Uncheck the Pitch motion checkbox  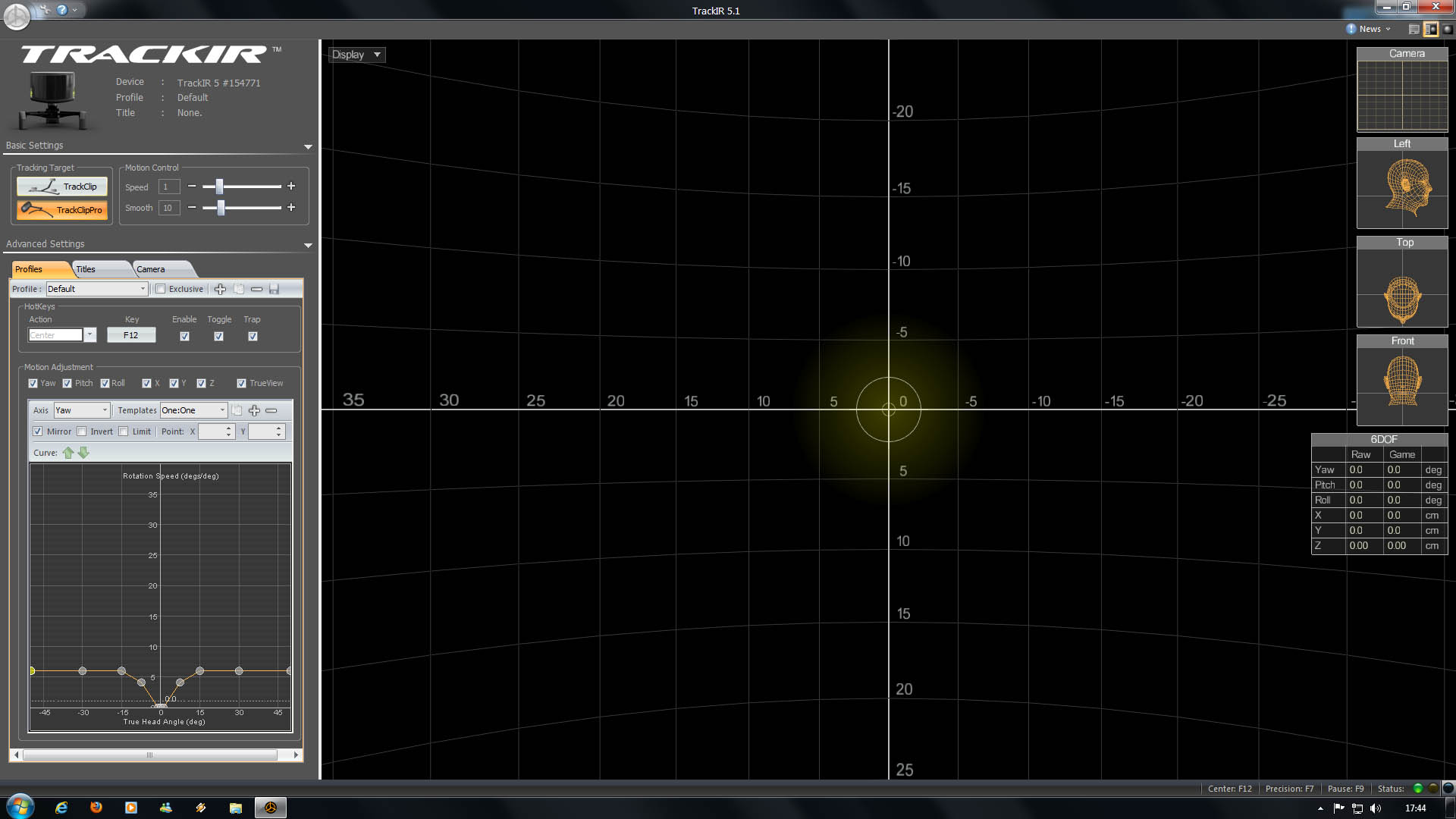pos(67,383)
